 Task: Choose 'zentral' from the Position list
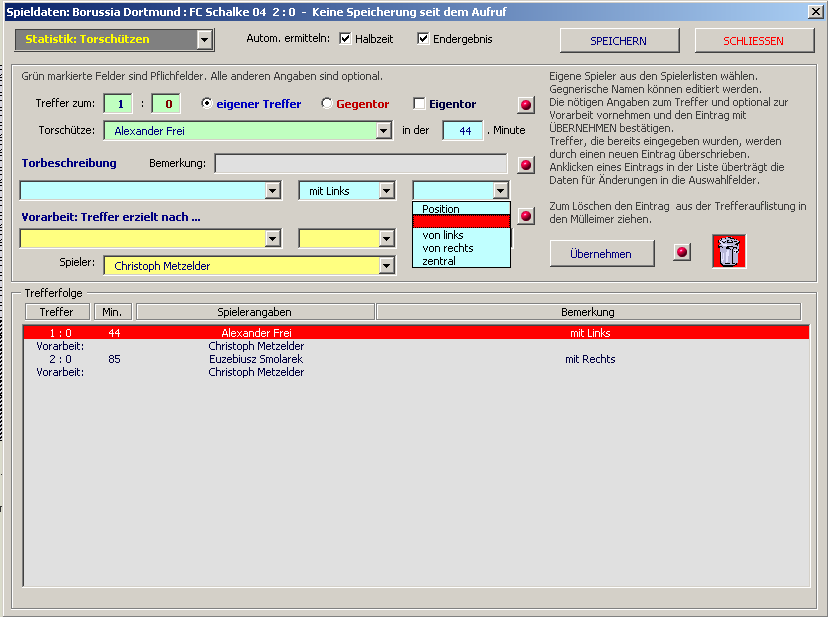pos(462,261)
